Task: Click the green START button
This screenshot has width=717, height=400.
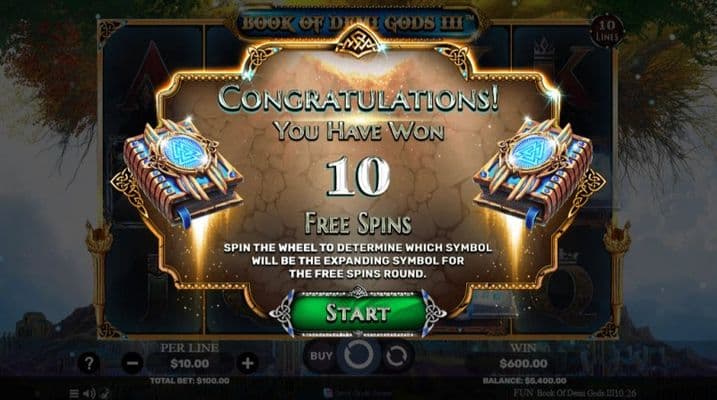Action: (x=358, y=313)
